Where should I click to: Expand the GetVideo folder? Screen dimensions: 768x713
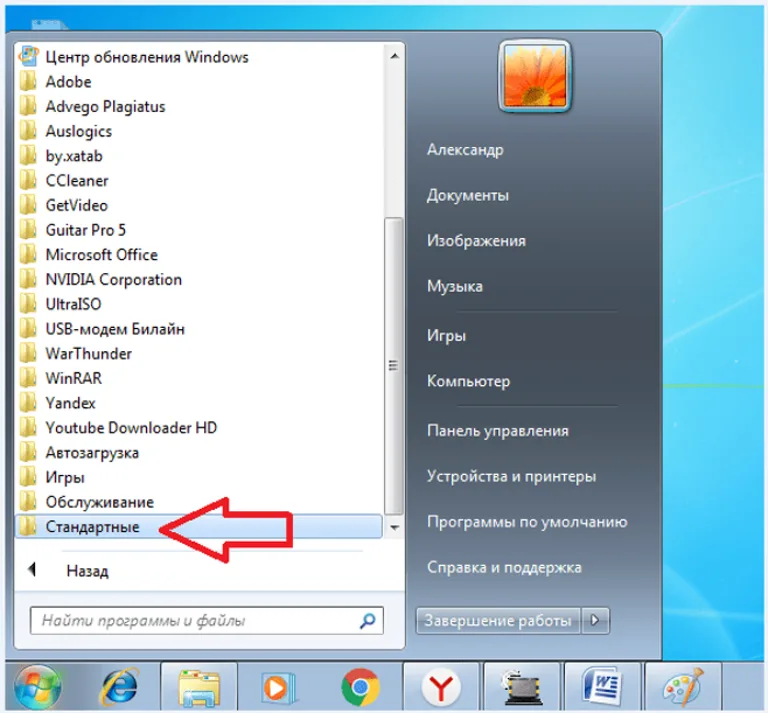pos(76,205)
